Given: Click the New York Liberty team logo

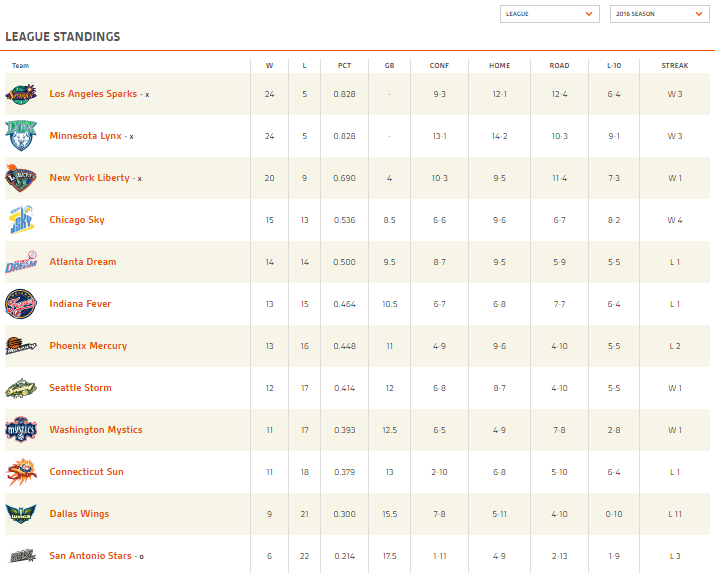Looking at the screenshot, I should tap(21, 178).
